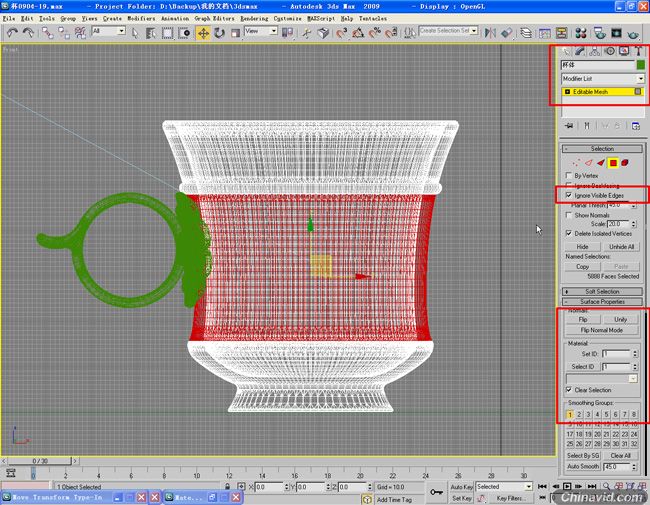Click the Quick Render teapot icon
Image resolution: width=650 pixels, height=505 pixels.
tap(633, 33)
